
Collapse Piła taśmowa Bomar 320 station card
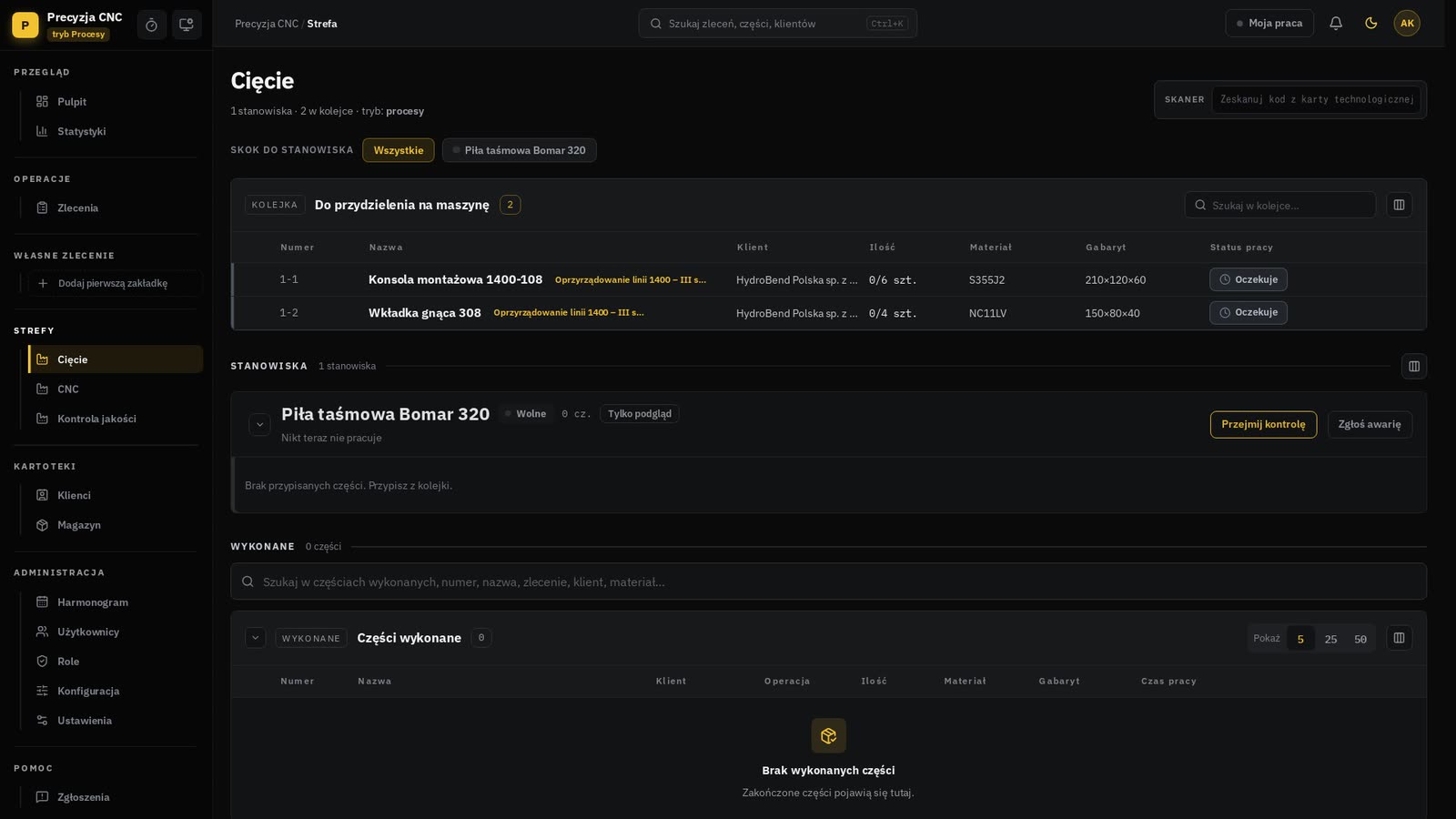[x=259, y=424]
